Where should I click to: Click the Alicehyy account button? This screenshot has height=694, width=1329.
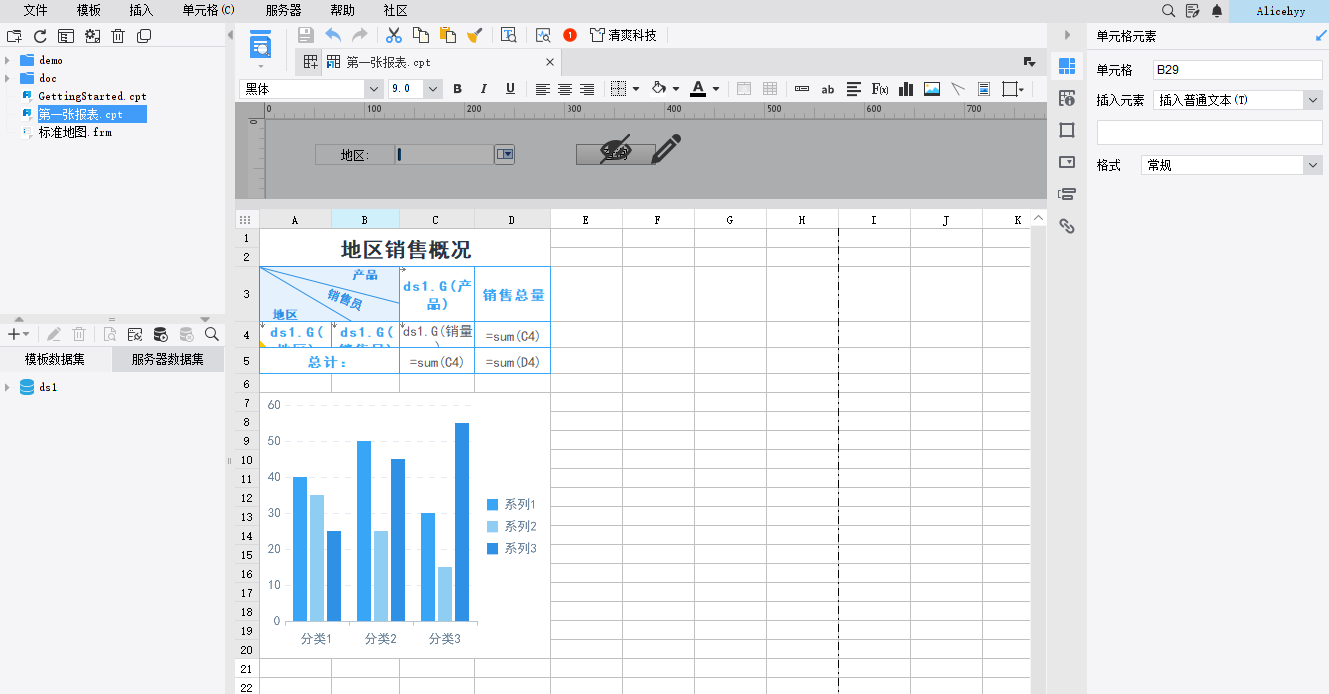pyautogui.click(x=1281, y=10)
